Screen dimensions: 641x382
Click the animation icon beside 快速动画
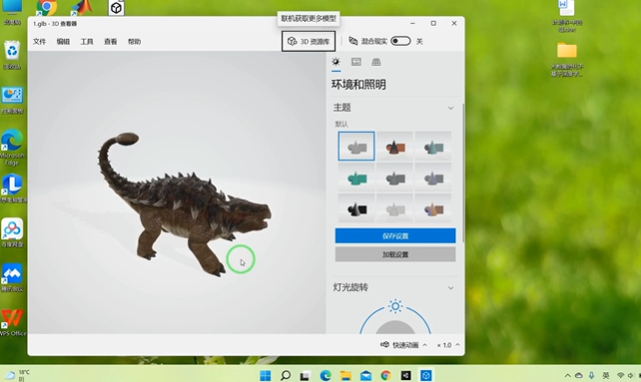pyautogui.click(x=385, y=345)
